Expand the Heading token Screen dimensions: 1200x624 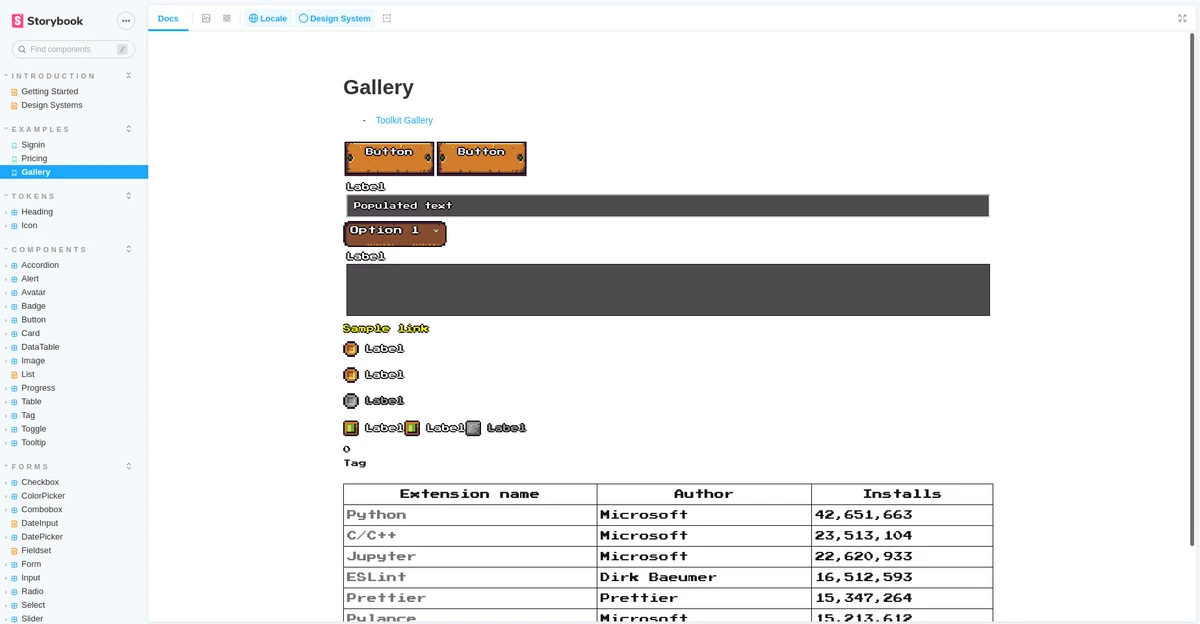pyautogui.click(x=37, y=212)
